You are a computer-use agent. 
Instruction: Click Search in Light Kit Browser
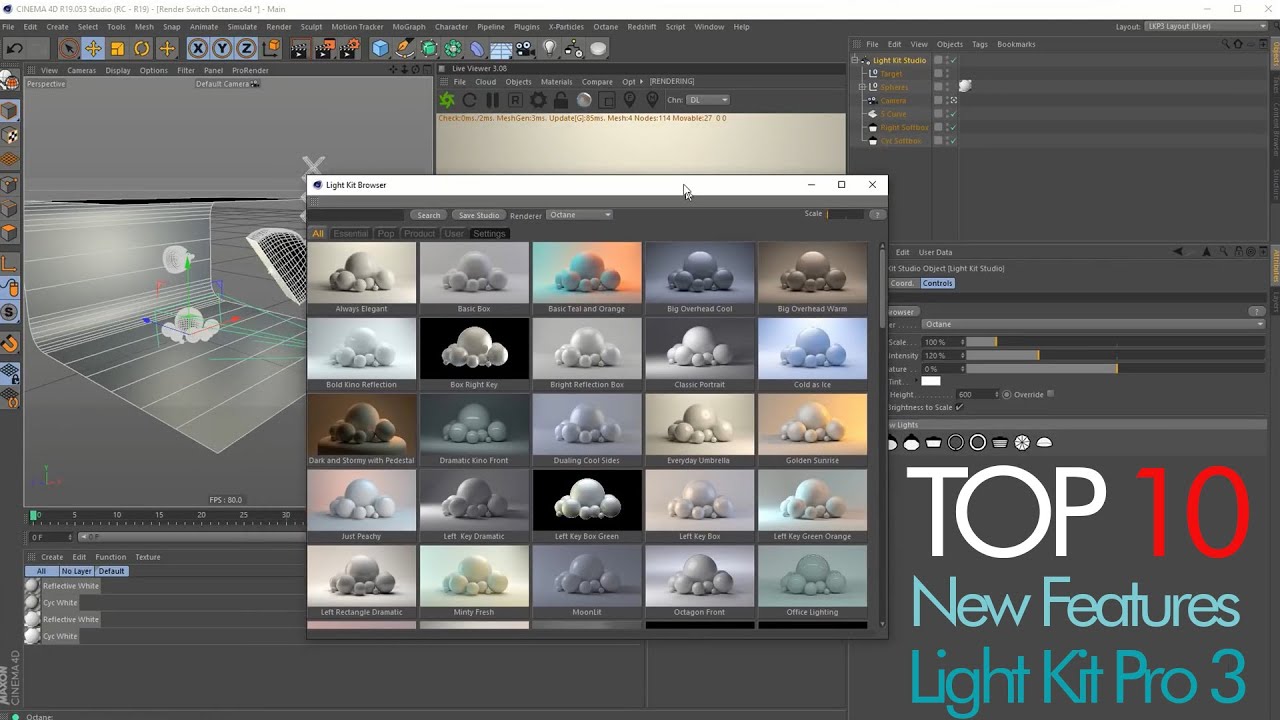pos(428,215)
